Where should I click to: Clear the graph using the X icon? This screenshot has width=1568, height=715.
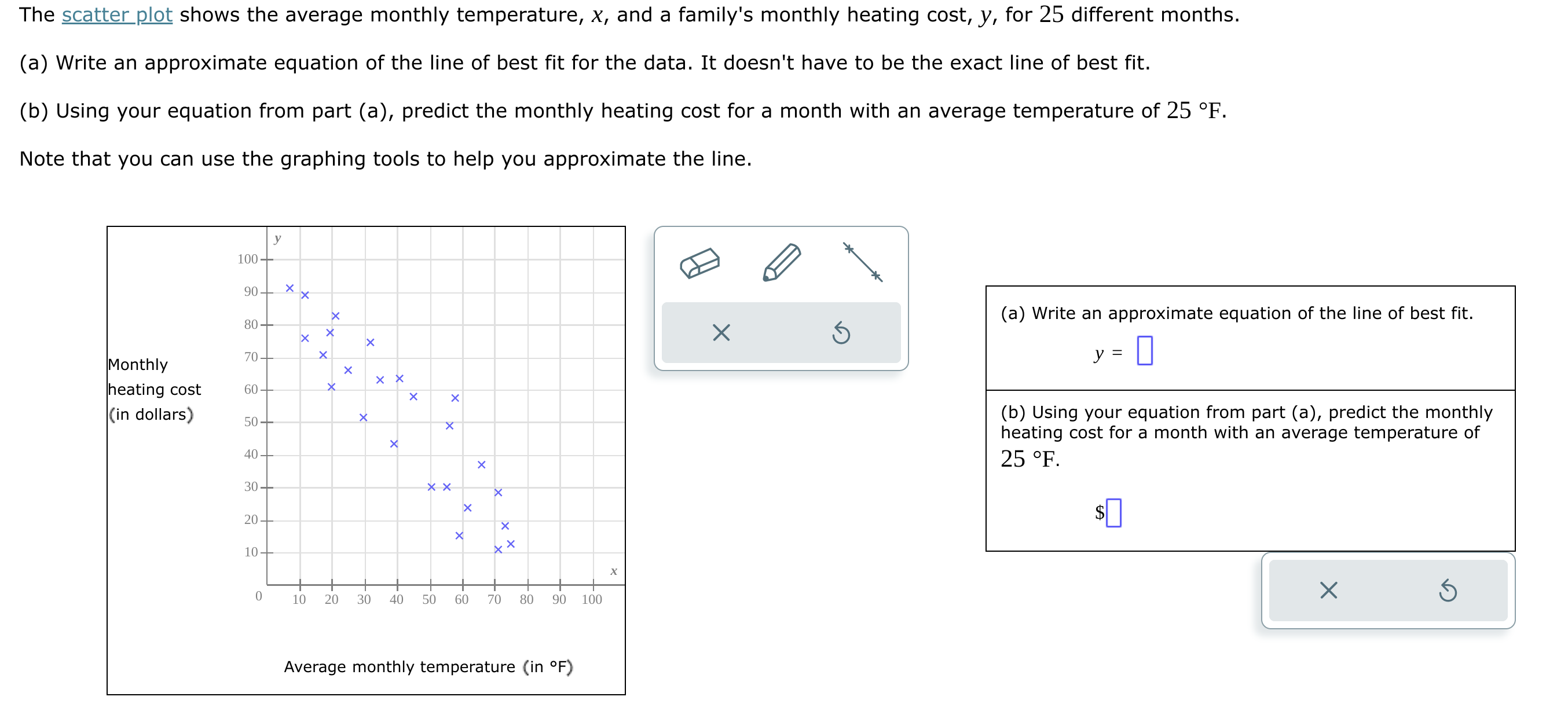coord(721,333)
